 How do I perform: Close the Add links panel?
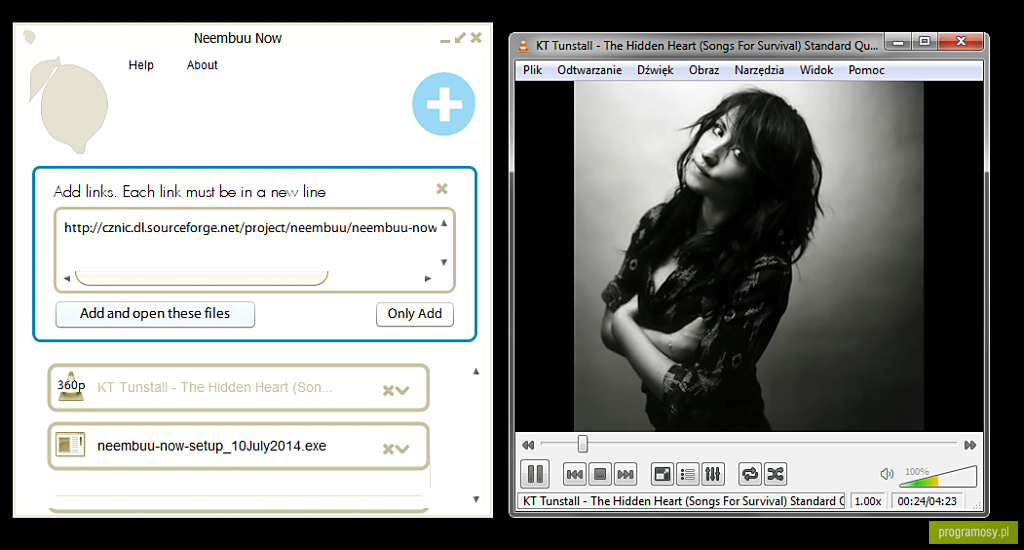pos(442,189)
